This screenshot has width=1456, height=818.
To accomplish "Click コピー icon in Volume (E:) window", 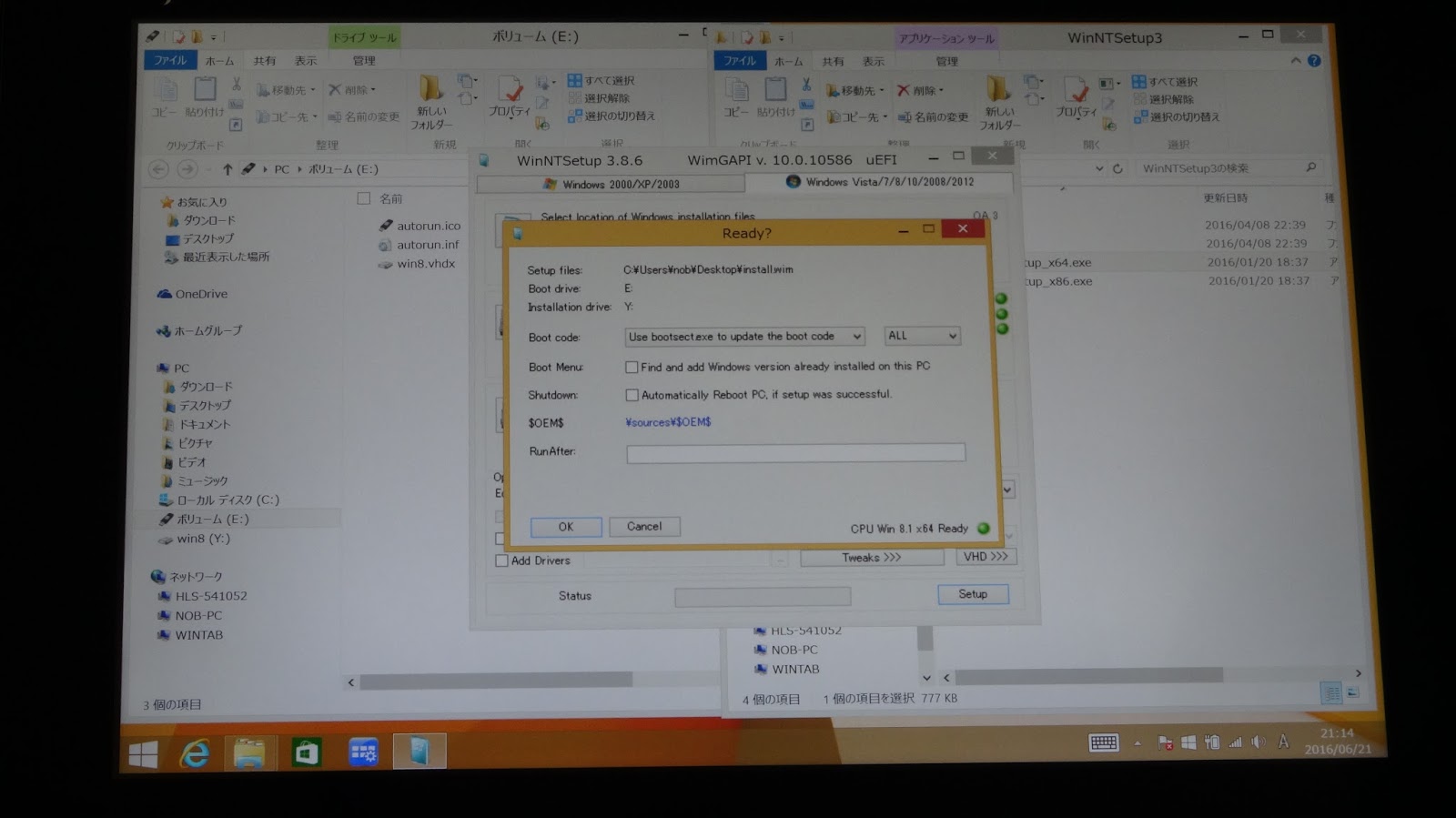I will 165,97.
